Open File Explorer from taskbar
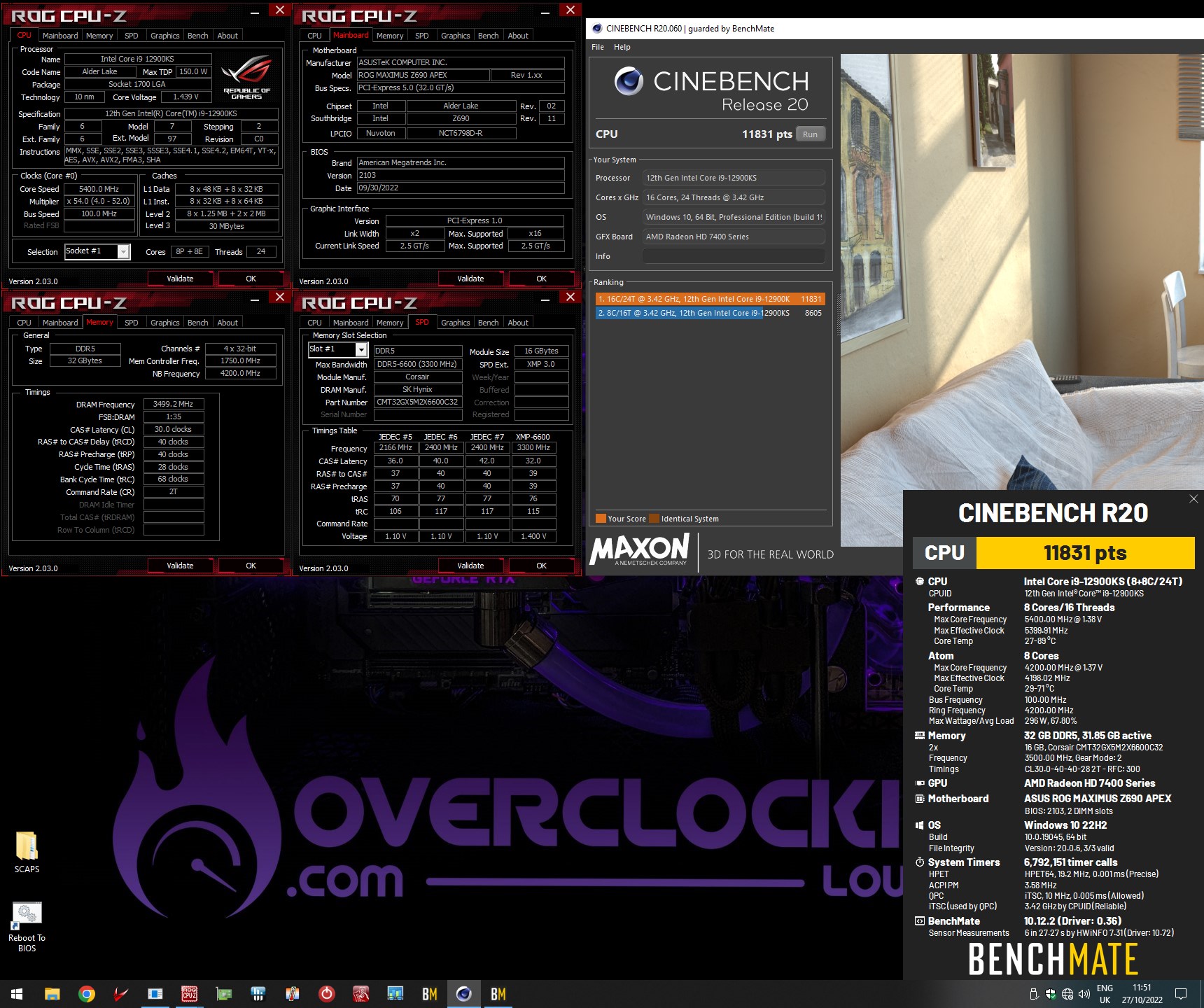Viewport: 1204px width, 1008px height. click(x=52, y=994)
